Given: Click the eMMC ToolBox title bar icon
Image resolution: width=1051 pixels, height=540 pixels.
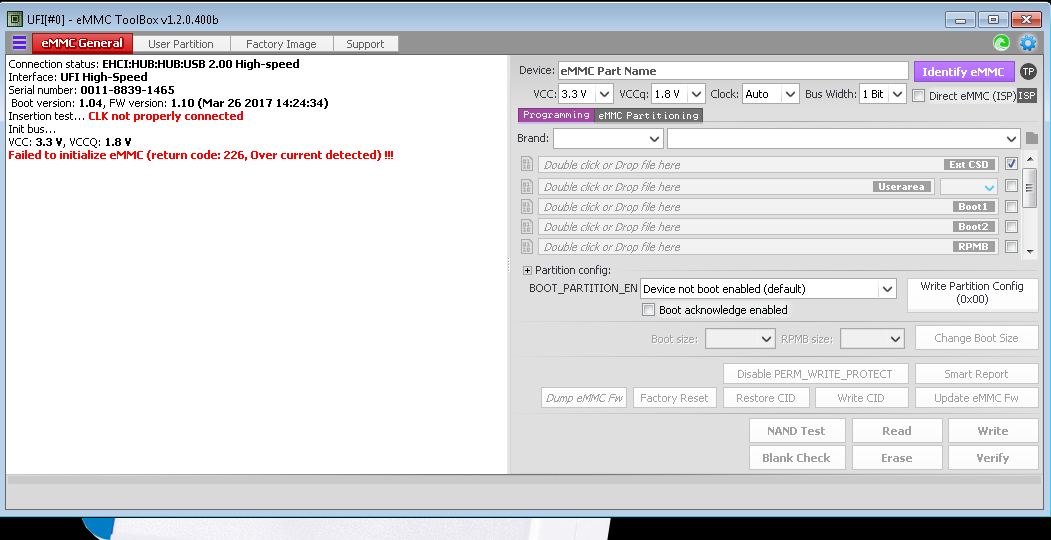Looking at the screenshot, I should 15,19.
